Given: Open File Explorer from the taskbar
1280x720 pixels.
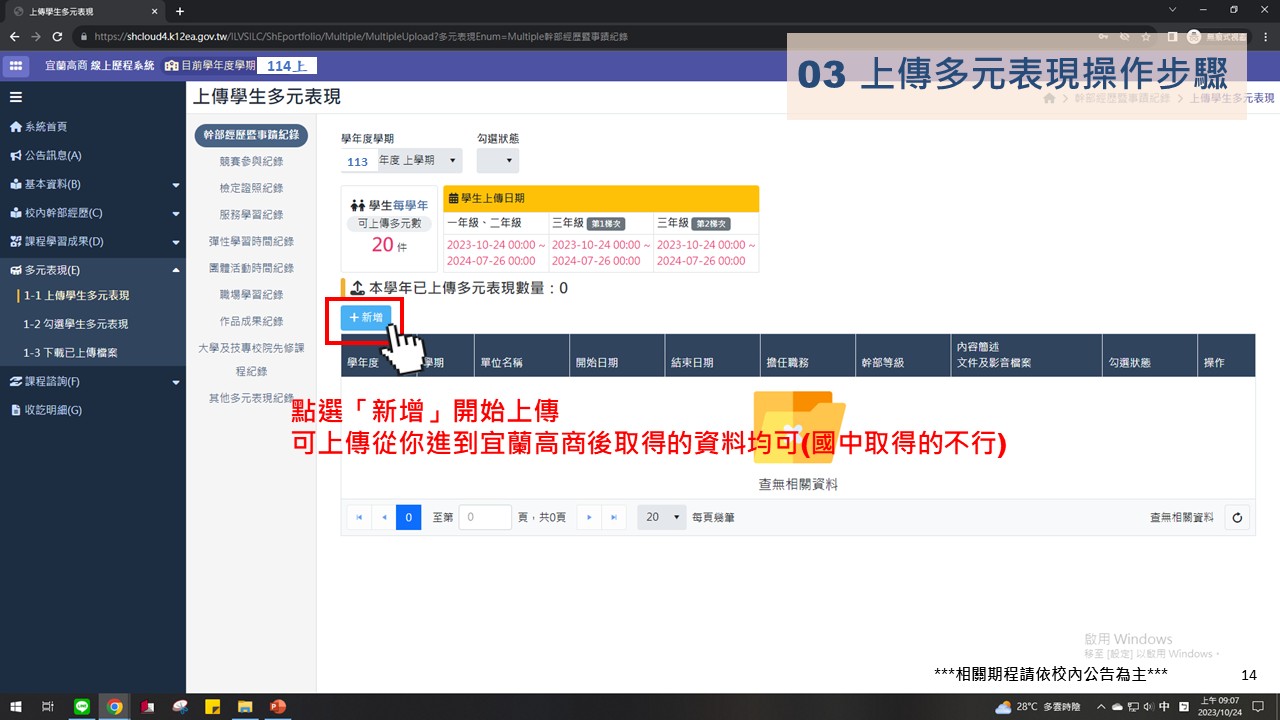Looking at the screenshot, I should tap(244, 706).
